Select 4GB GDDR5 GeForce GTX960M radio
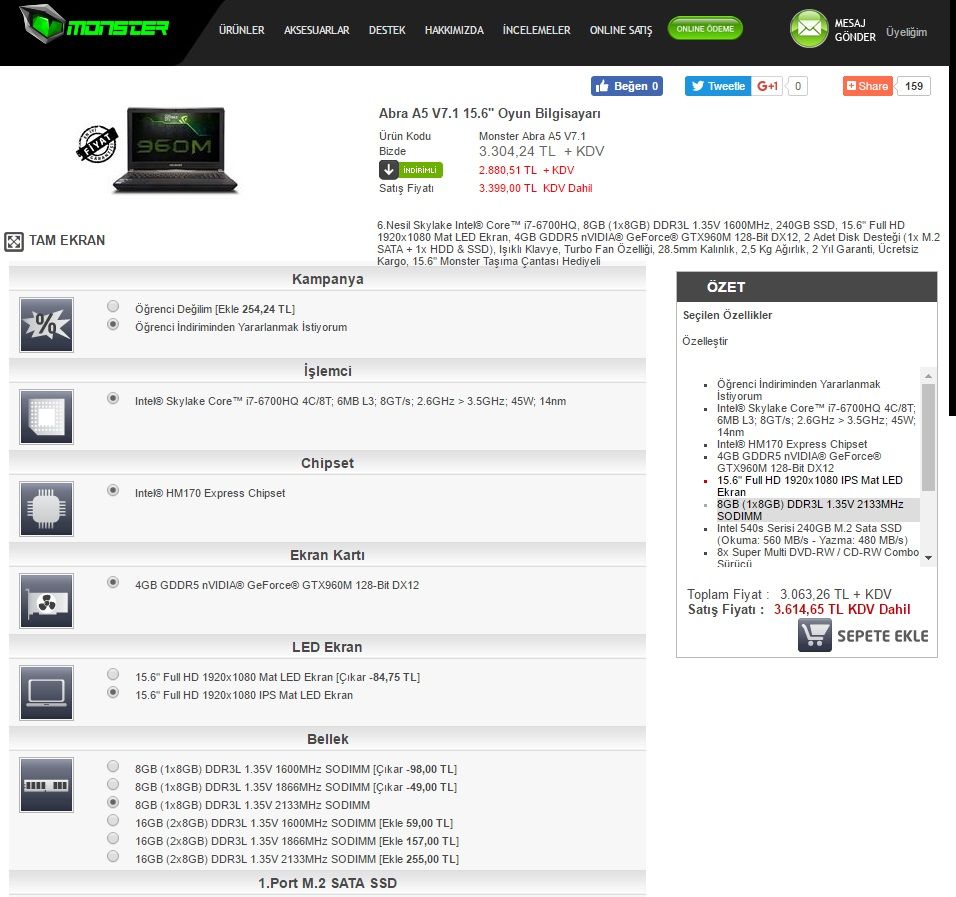956x897 pixels. coord(113,582)
